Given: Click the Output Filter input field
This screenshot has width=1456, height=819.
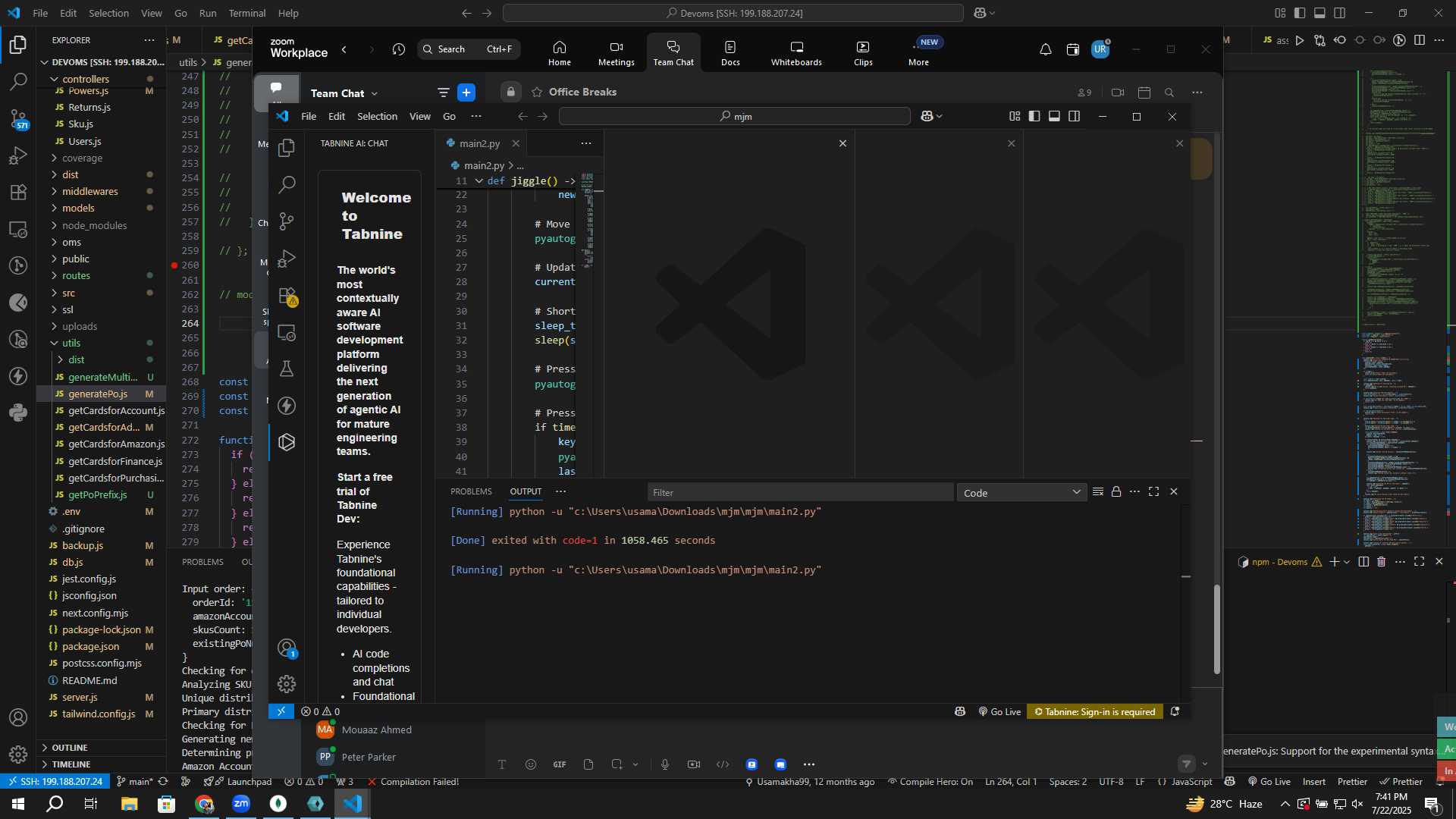Looking at the screenshot, I should point(800,493).
